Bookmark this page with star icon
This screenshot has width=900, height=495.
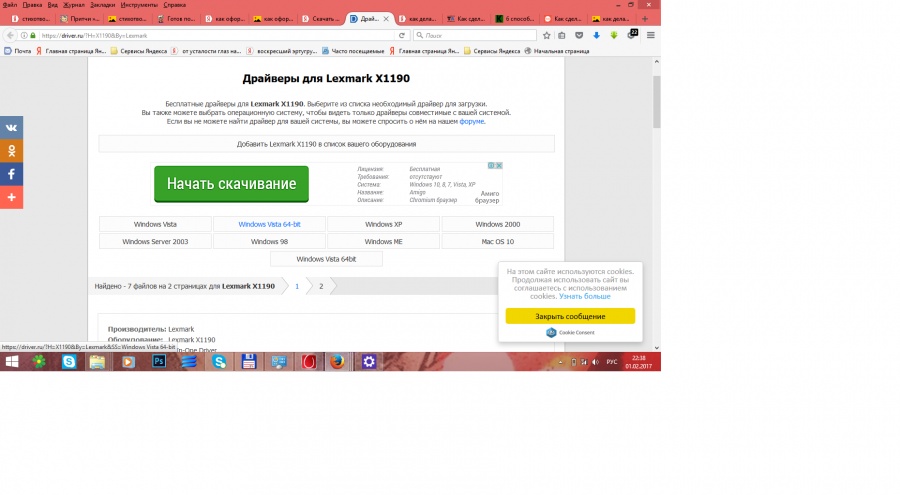click(x=546, y=36)
